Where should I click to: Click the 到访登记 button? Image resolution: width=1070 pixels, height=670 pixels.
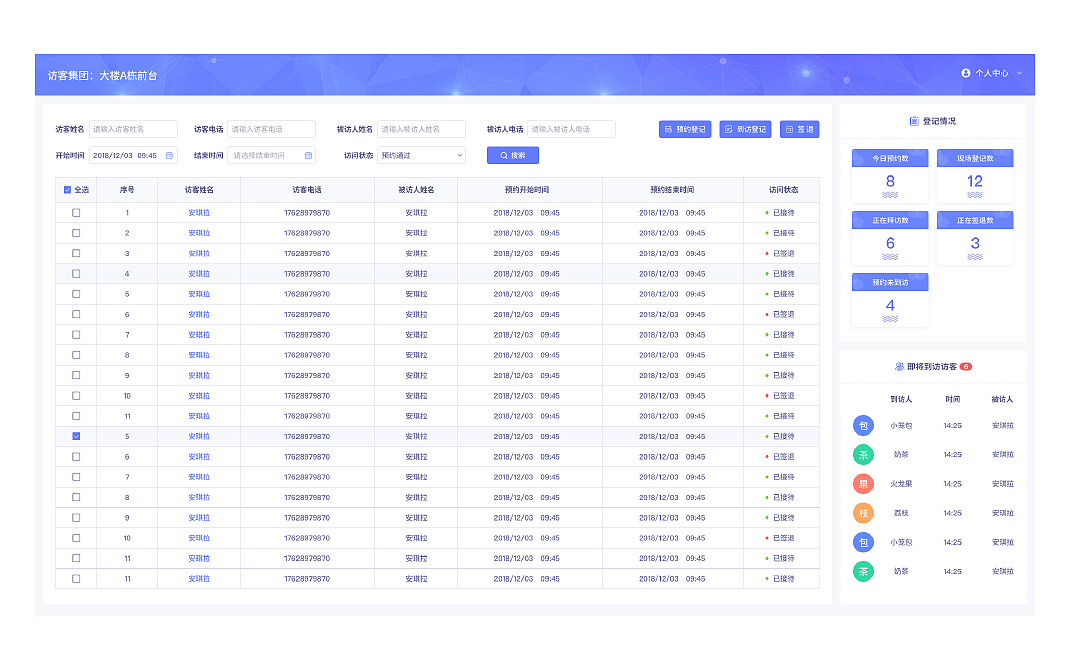tap(745, 129)
